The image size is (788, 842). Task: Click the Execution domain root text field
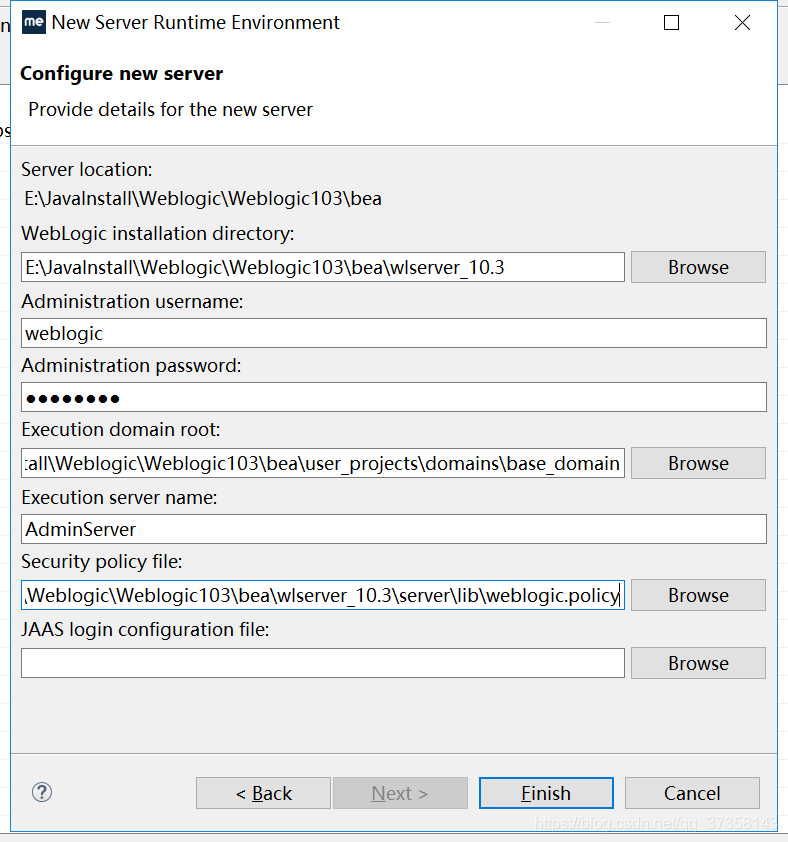(x=320, y=463)
